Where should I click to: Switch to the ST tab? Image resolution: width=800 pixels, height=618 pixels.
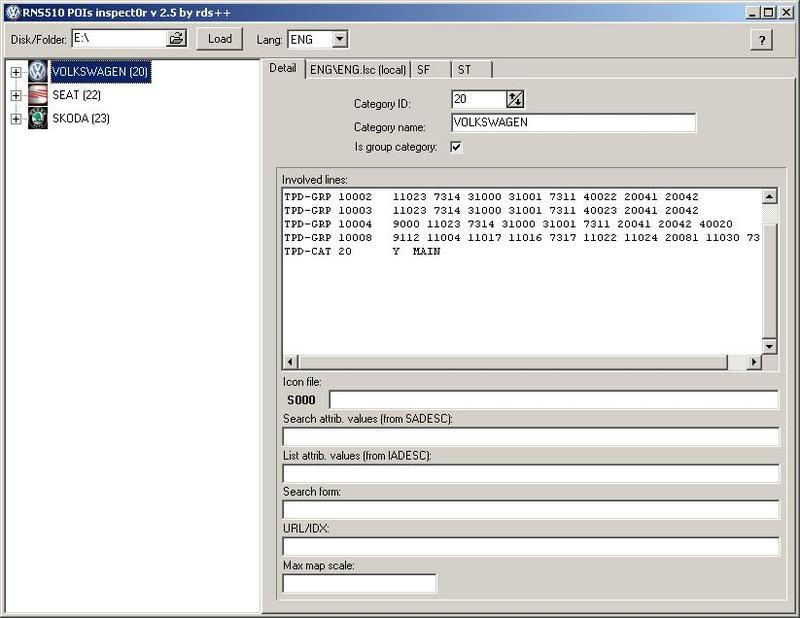tap(472, 70)
